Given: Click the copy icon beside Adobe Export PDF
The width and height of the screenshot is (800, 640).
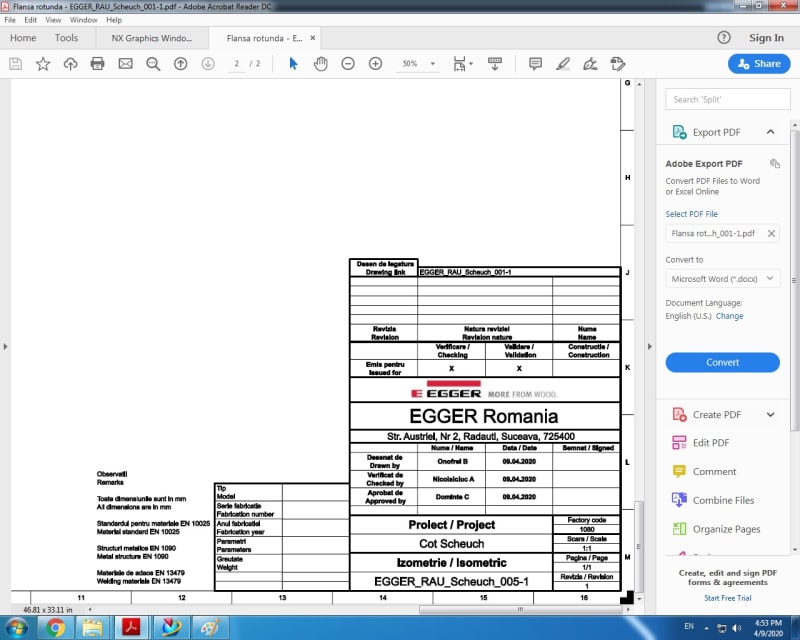Looking at the screenshot, I should 775,164.
